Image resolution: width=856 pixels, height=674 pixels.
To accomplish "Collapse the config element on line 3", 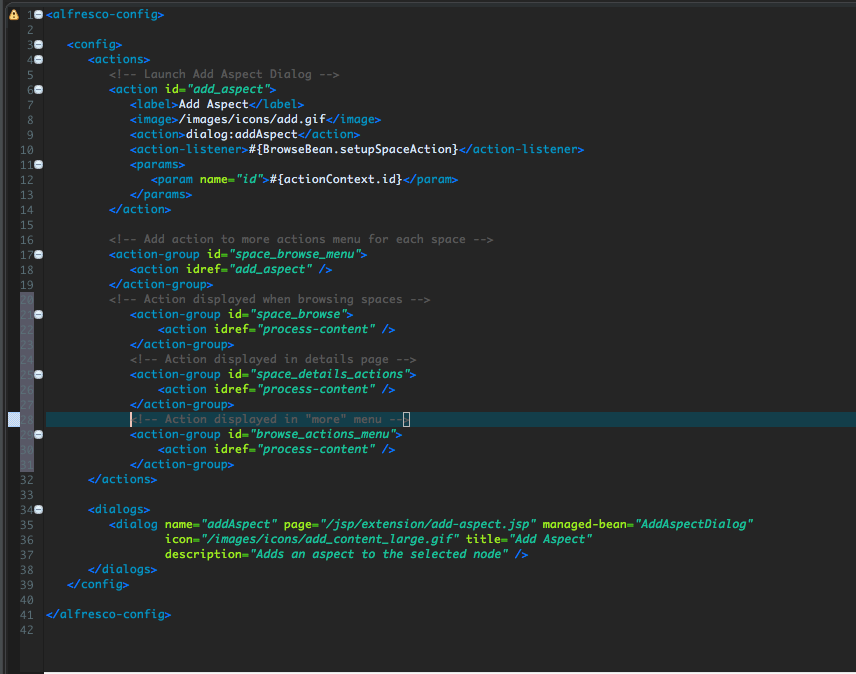I will (39, 45).
